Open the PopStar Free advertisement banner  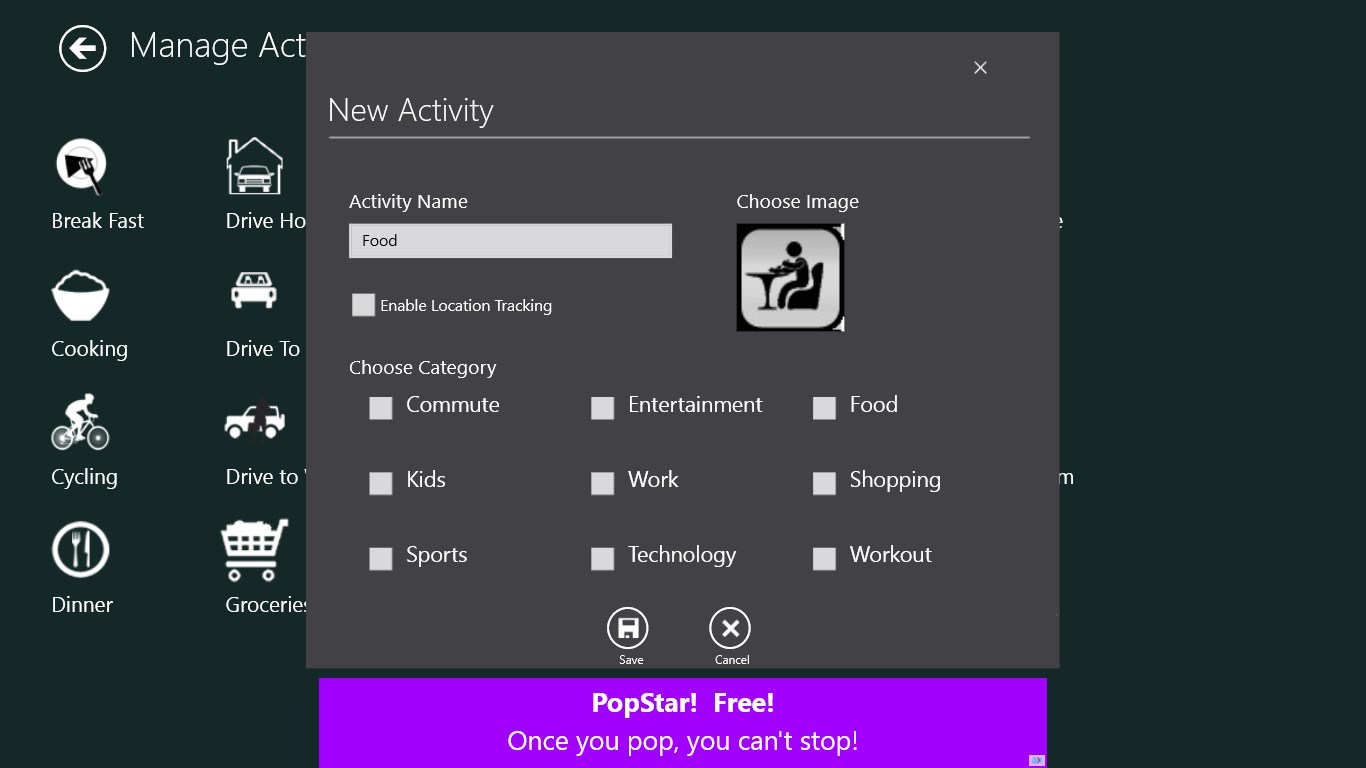pyautogui.click(x=683, y=722)
